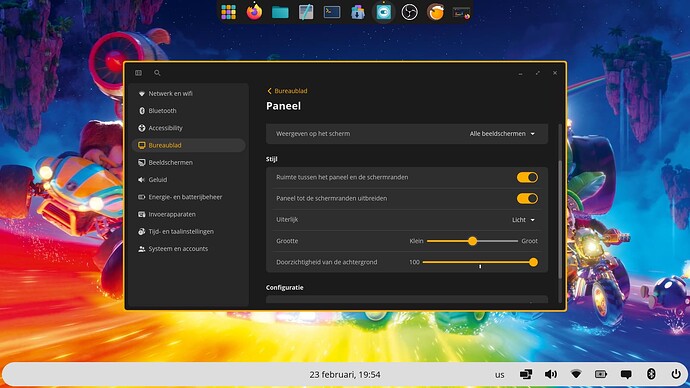Open the Wi-Fi network applet
690x388 pixels.
[576, 374]
